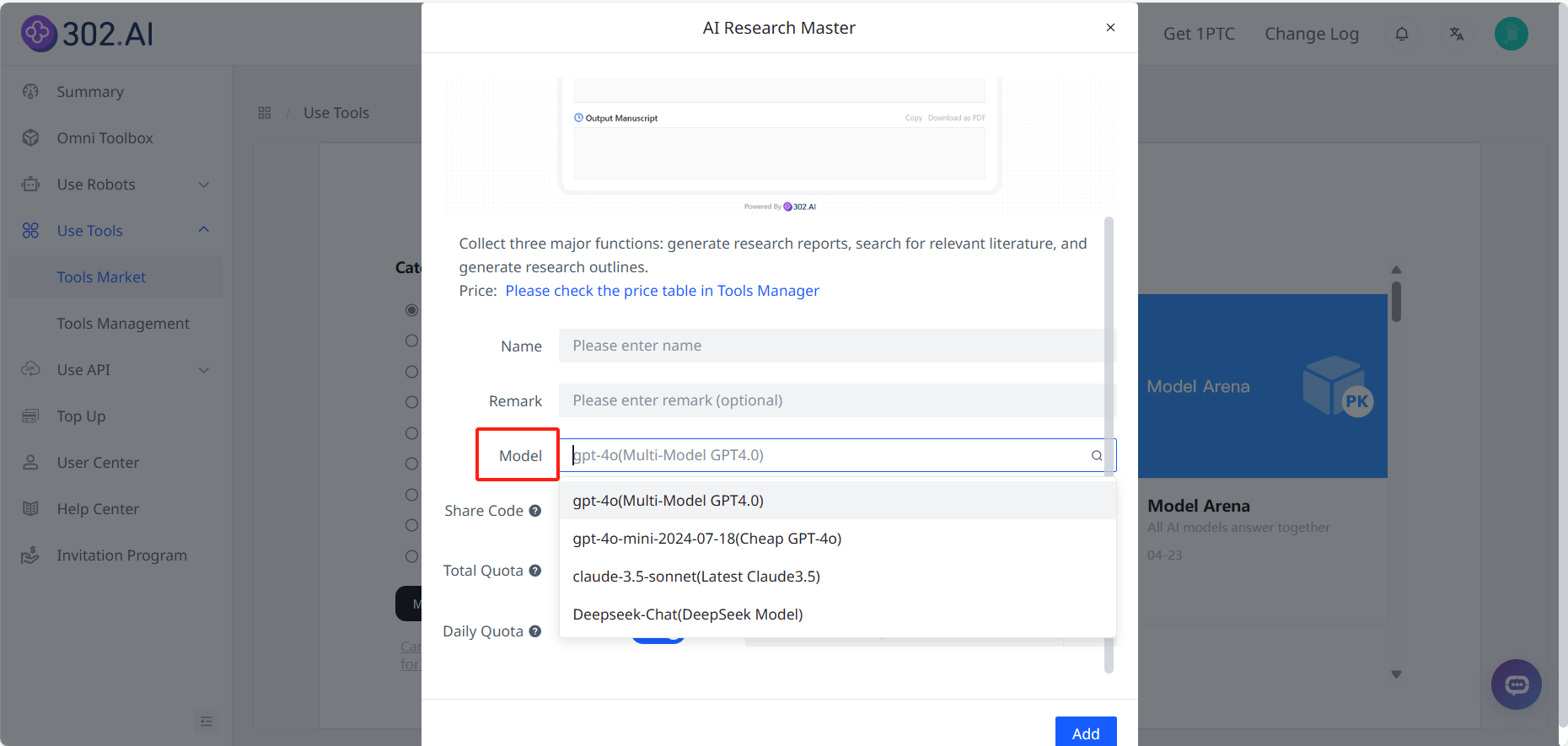Focus the Name input field
The width and height of the screenshot is (1568, 746).
pyautogui.click(x=837, y=346)
